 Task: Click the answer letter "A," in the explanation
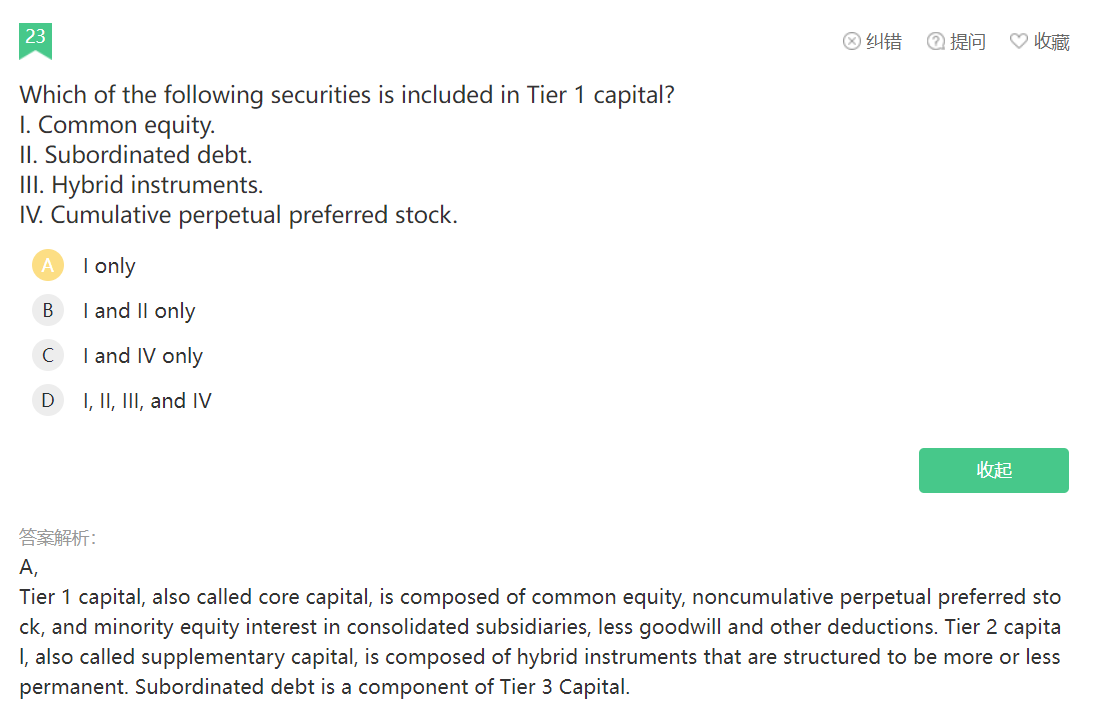click(x=28, y=568)
